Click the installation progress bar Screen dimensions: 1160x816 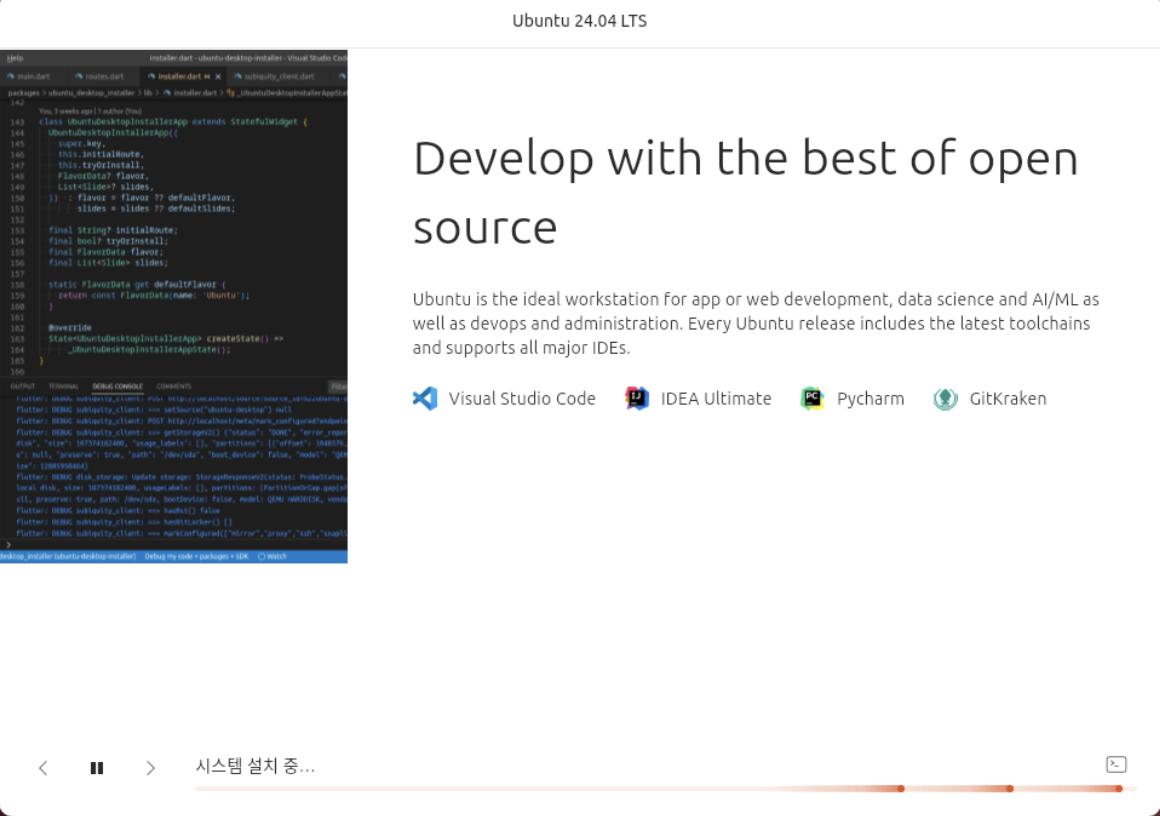[666, 789]
